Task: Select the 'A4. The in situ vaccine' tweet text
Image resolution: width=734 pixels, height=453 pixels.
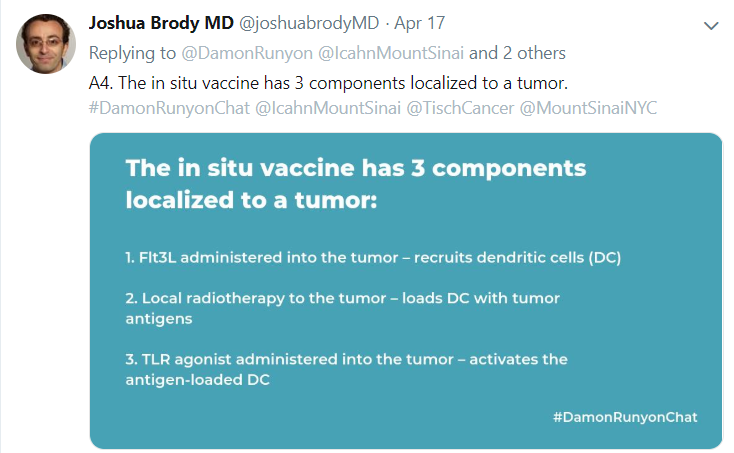Action: coord(328,83)
